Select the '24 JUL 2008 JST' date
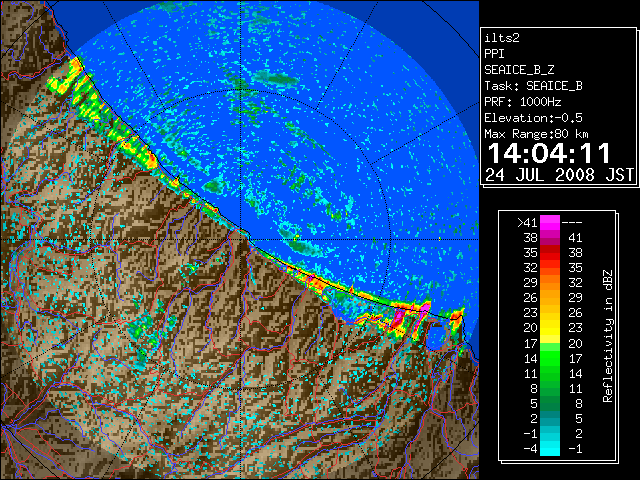 (x=560, y=175)
